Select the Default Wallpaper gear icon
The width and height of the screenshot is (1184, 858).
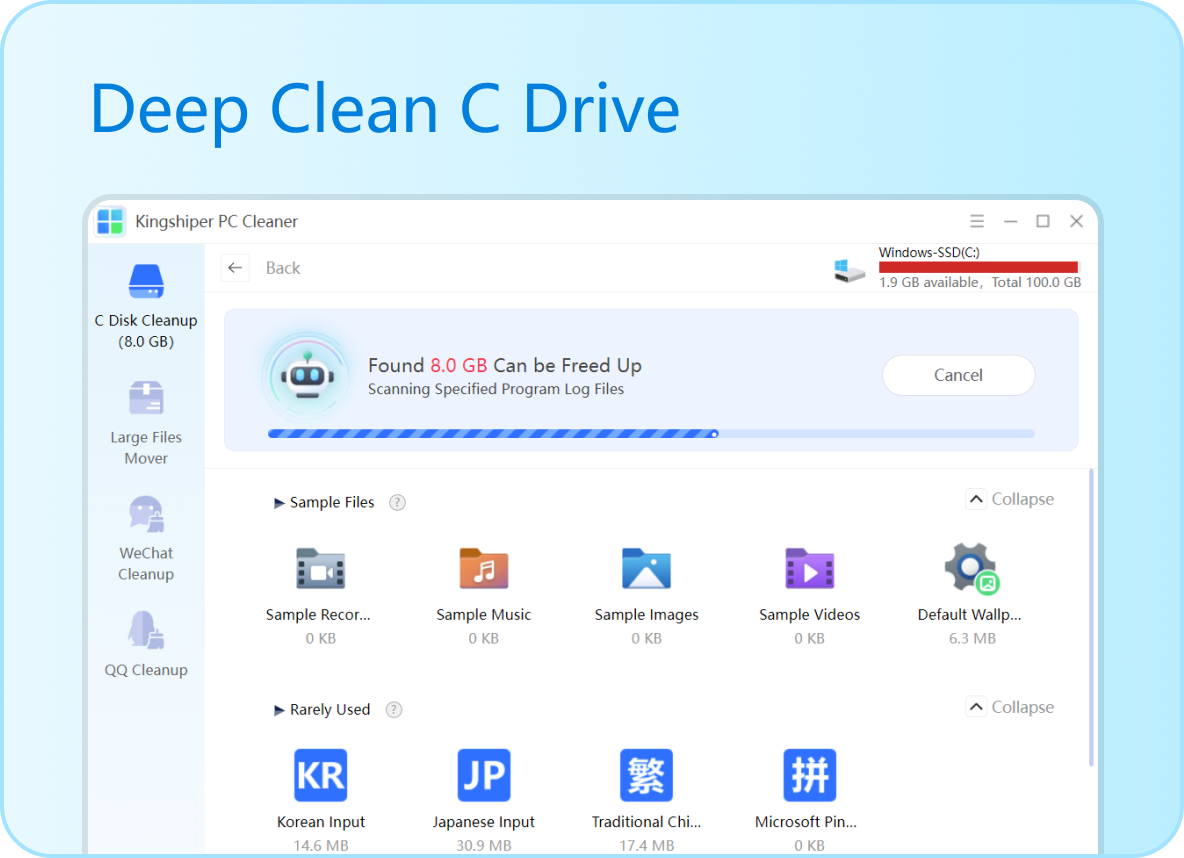point(972,569)
